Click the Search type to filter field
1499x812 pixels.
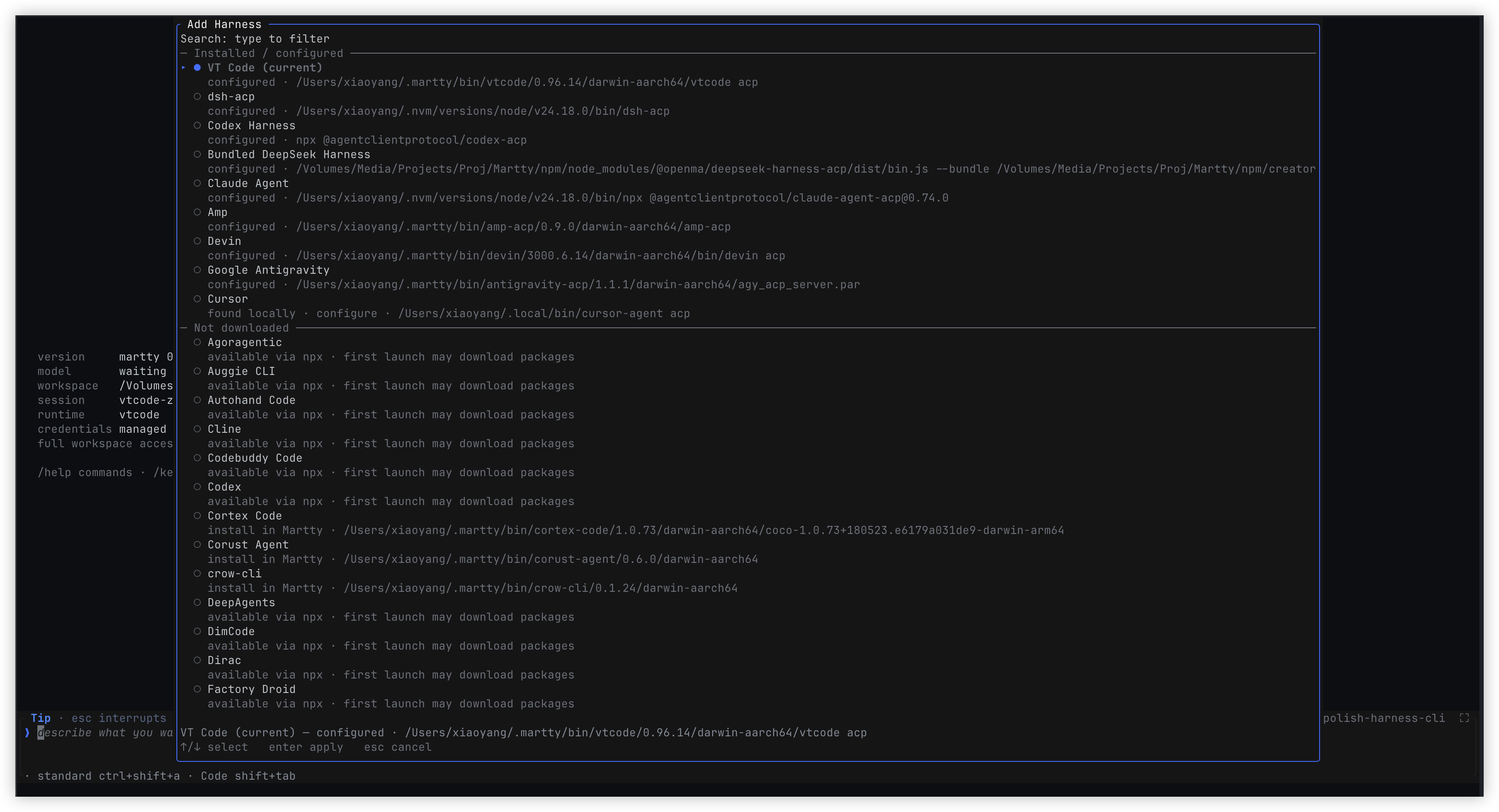pyautogui.click(x=748, y=39)
